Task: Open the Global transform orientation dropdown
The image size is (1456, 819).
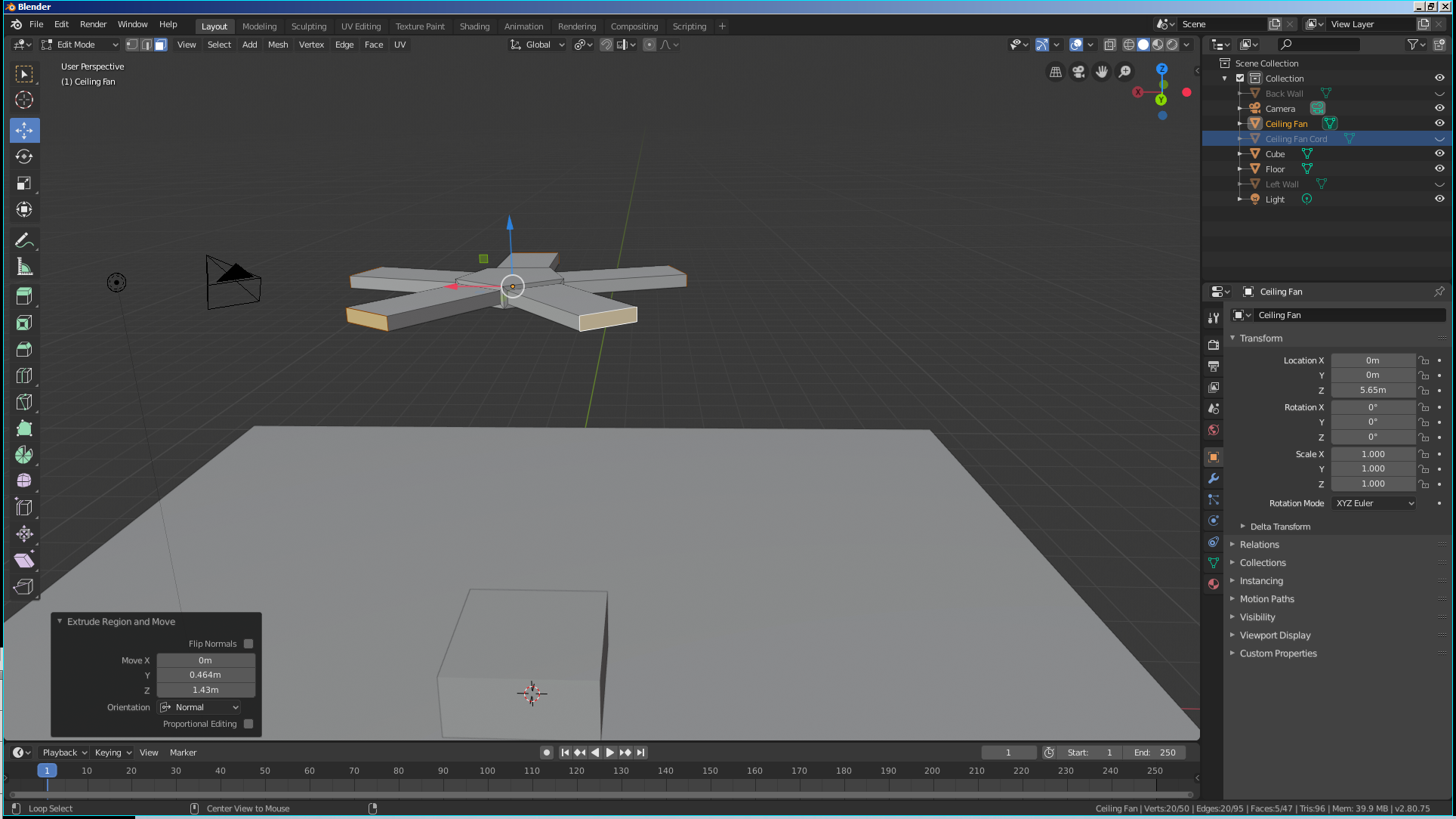Action: click(538, 45)
